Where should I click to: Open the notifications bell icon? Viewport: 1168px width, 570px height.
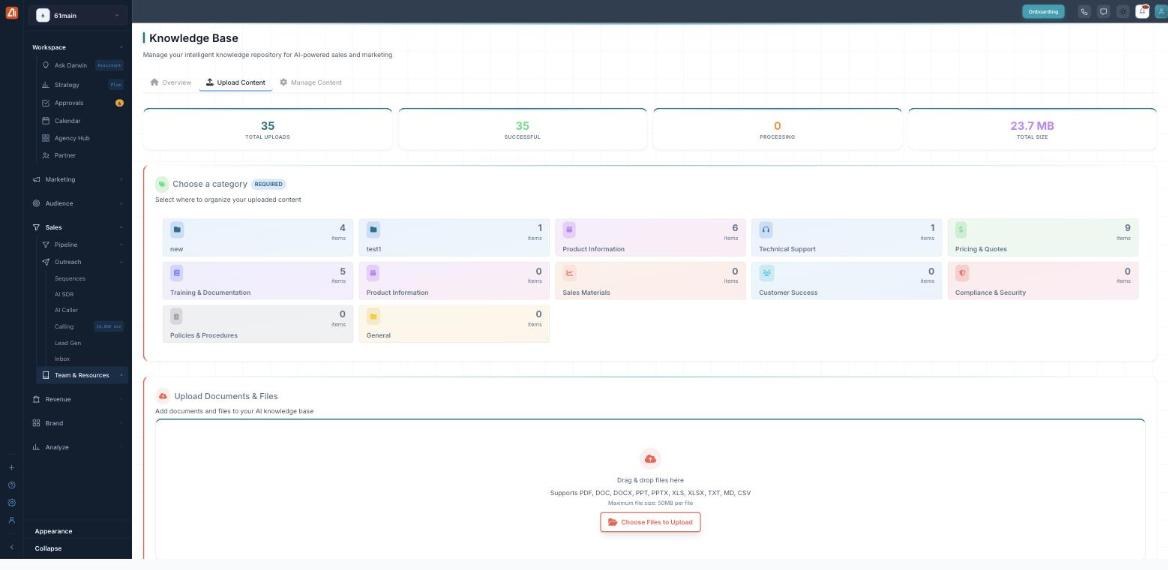coord(1142,11)
